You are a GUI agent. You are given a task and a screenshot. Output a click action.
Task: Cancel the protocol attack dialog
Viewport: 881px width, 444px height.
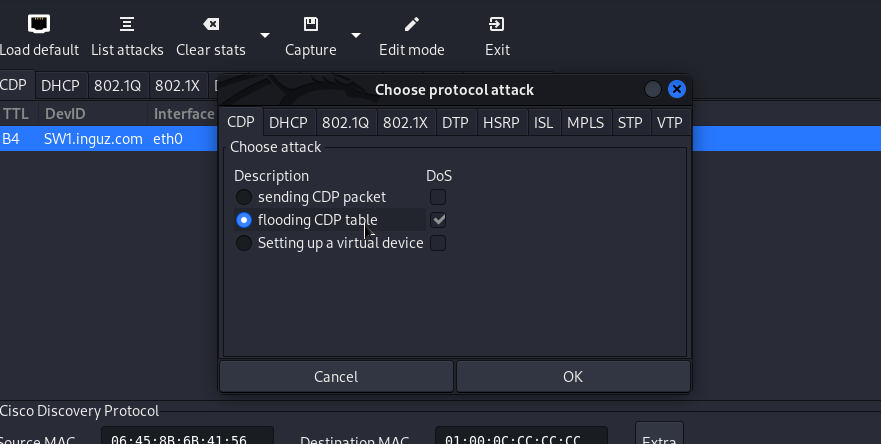(x=336, y=377)
